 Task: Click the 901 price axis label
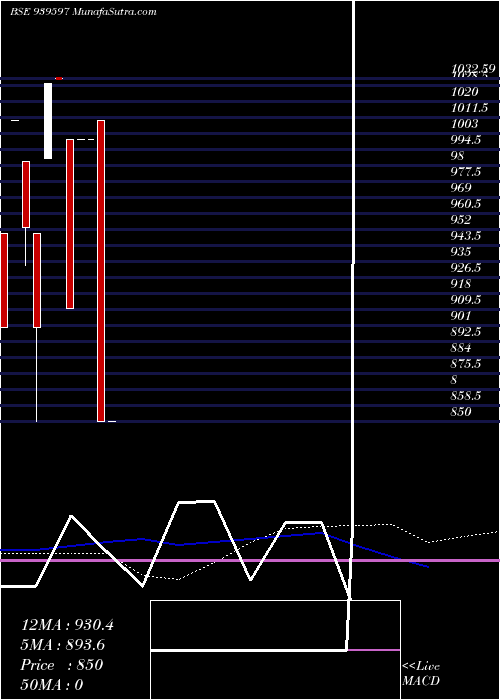pos(461,316)
